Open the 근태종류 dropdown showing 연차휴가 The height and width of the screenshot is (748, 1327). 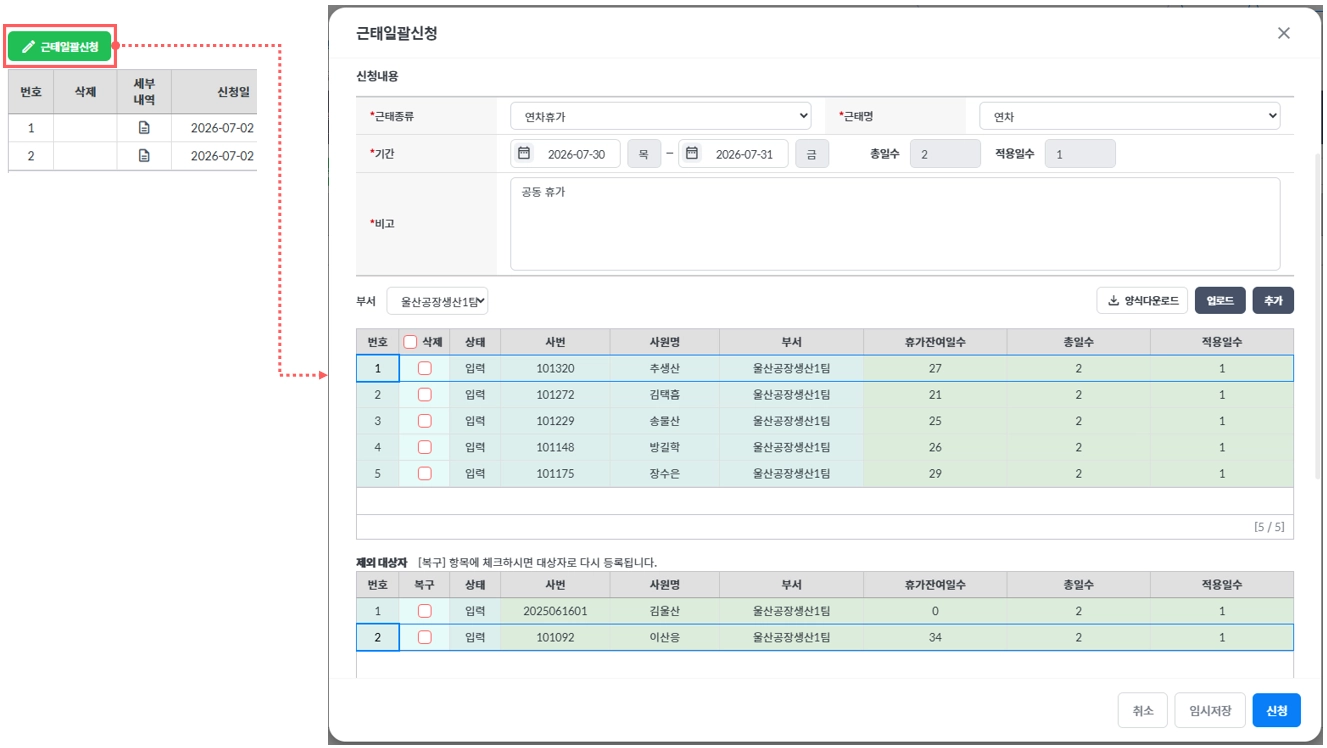tap(661, 117)
